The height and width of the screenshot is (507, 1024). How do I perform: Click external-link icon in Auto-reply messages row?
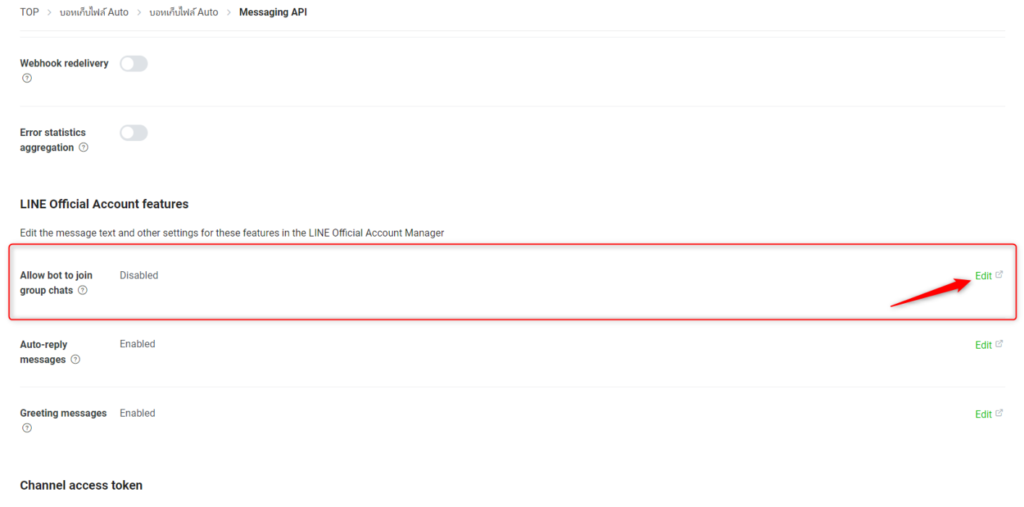(999, 344)
